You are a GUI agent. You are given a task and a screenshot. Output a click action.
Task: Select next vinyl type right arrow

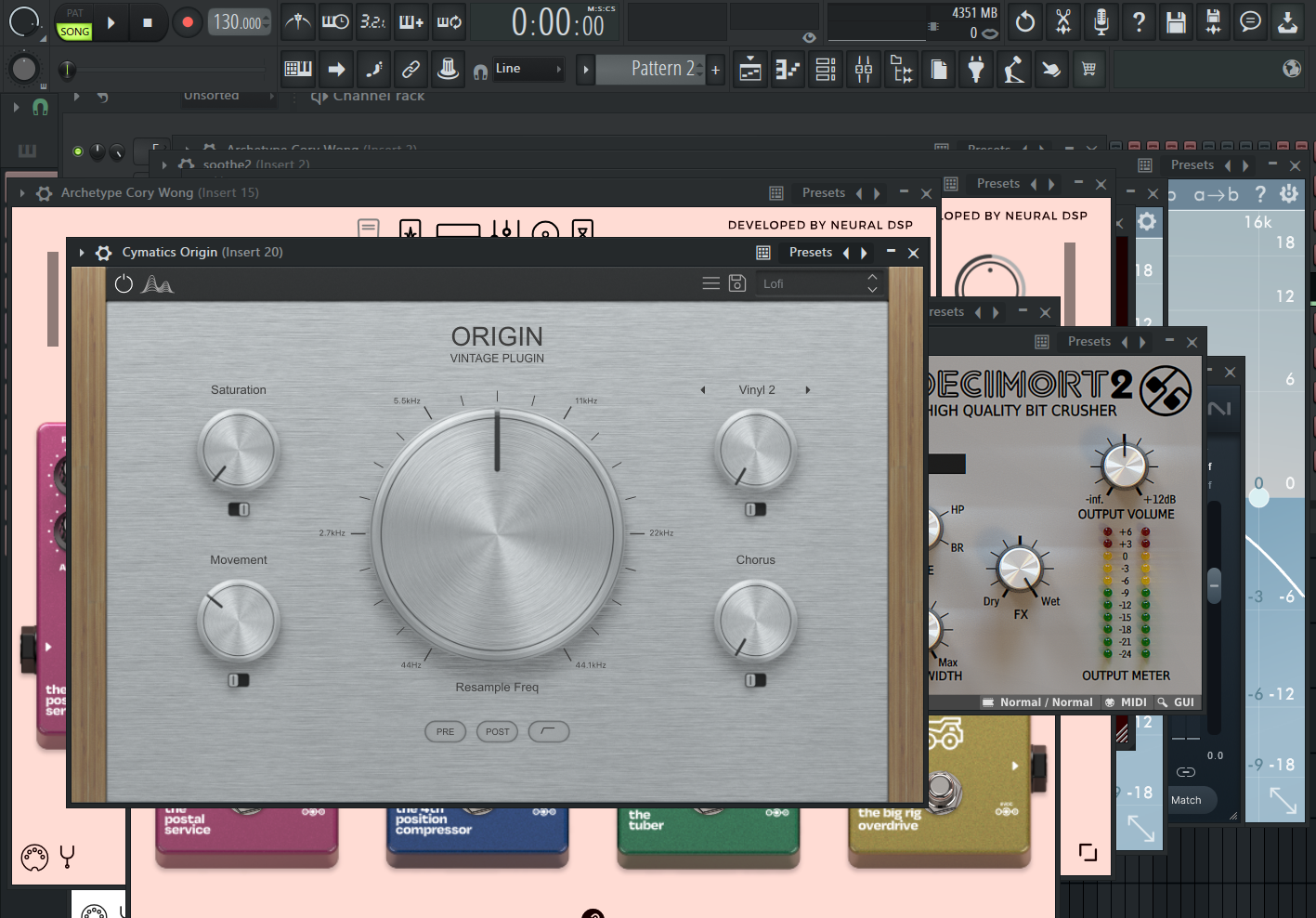808,390
